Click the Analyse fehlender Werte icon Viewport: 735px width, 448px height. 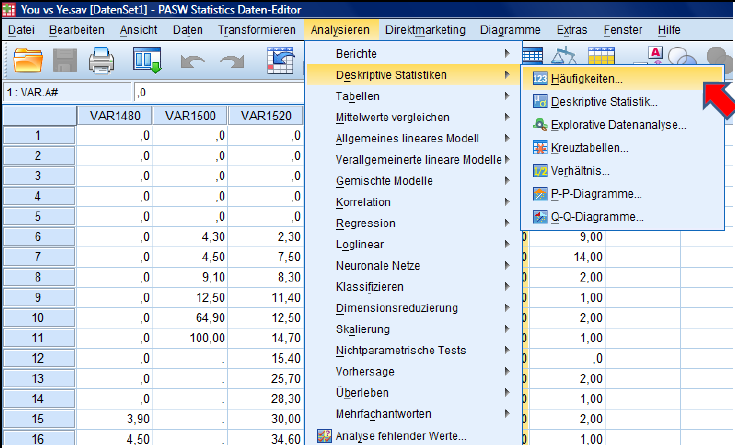click(x=324, y=436)
